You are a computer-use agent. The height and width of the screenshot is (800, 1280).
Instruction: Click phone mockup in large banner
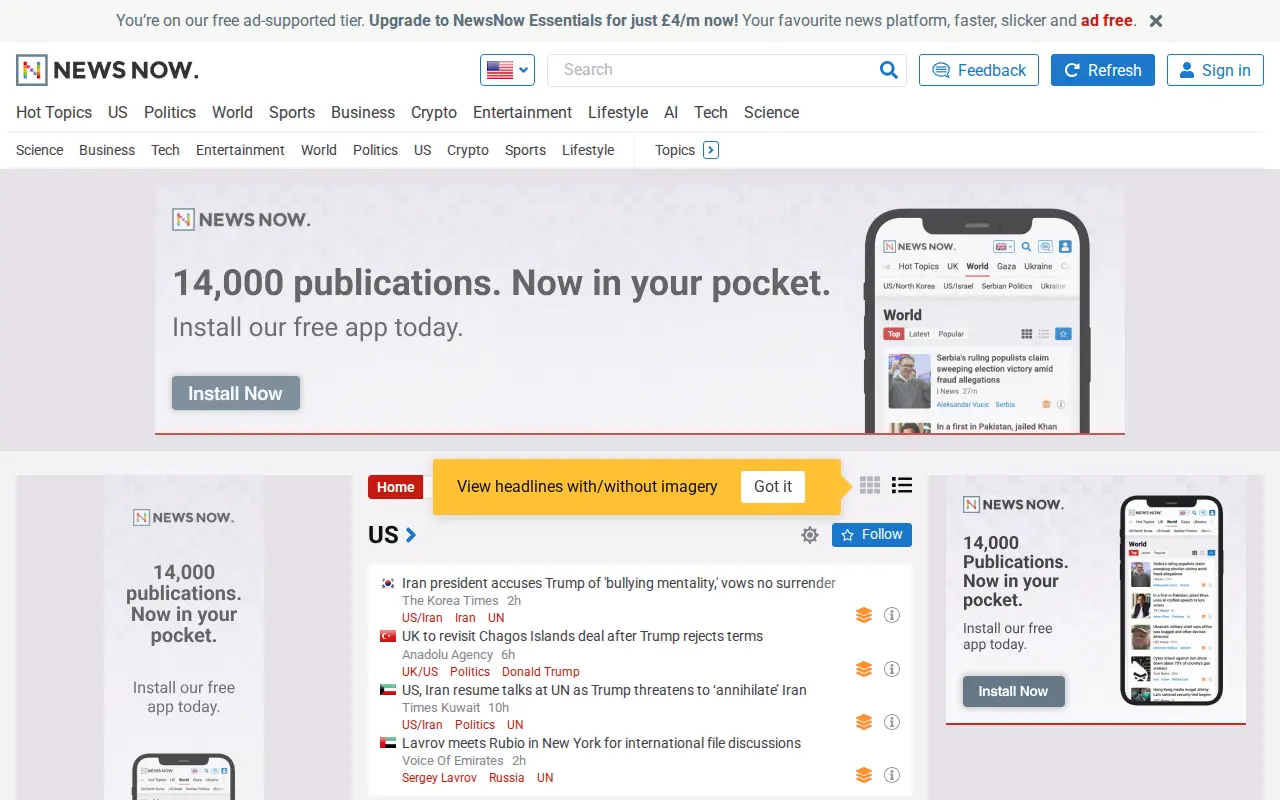pyautogui.click(x=977, y=321)
